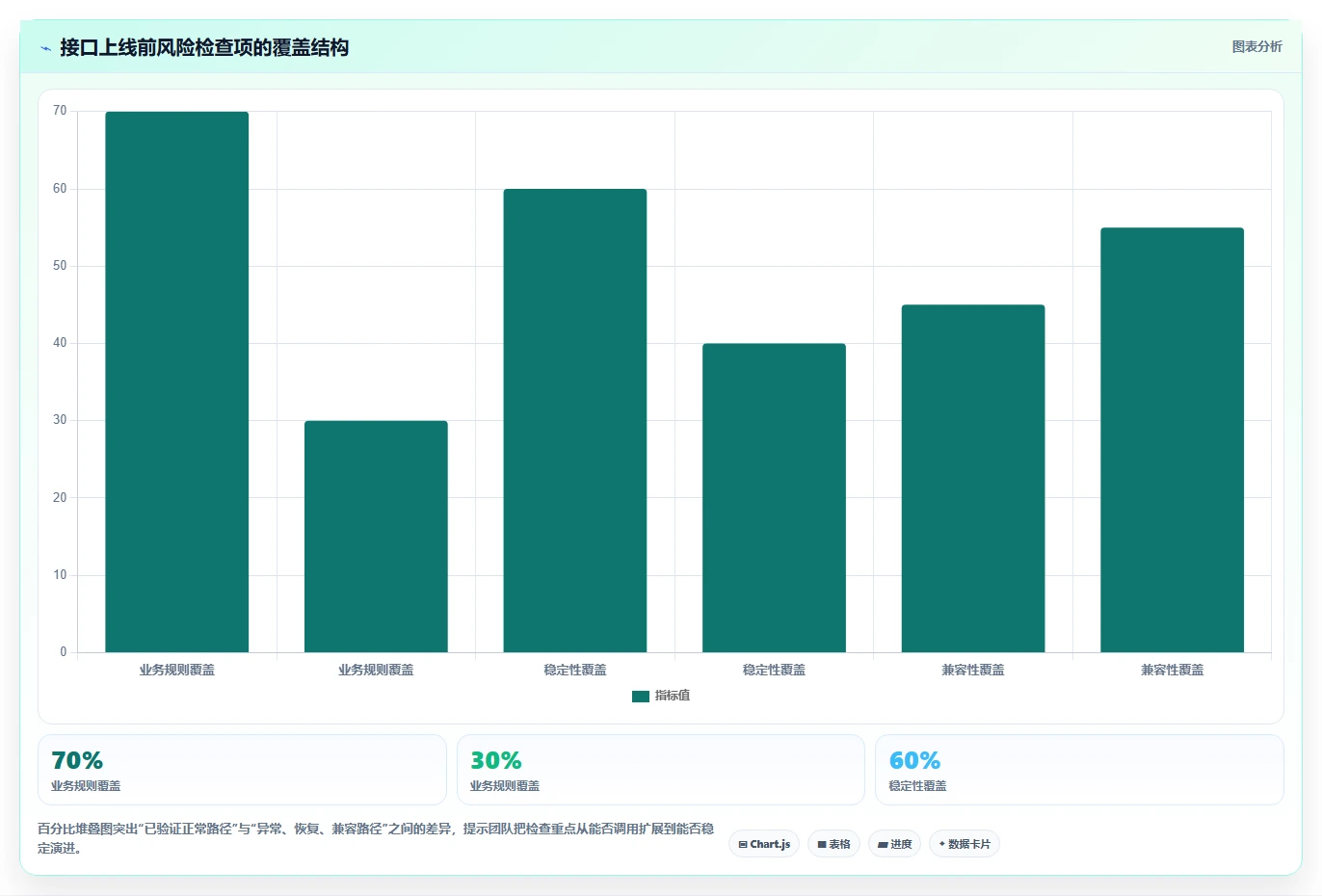This screenshot has height=896, width=1322.
Task: Click the 图表分析 label in the header
Action: point(1256,46)
